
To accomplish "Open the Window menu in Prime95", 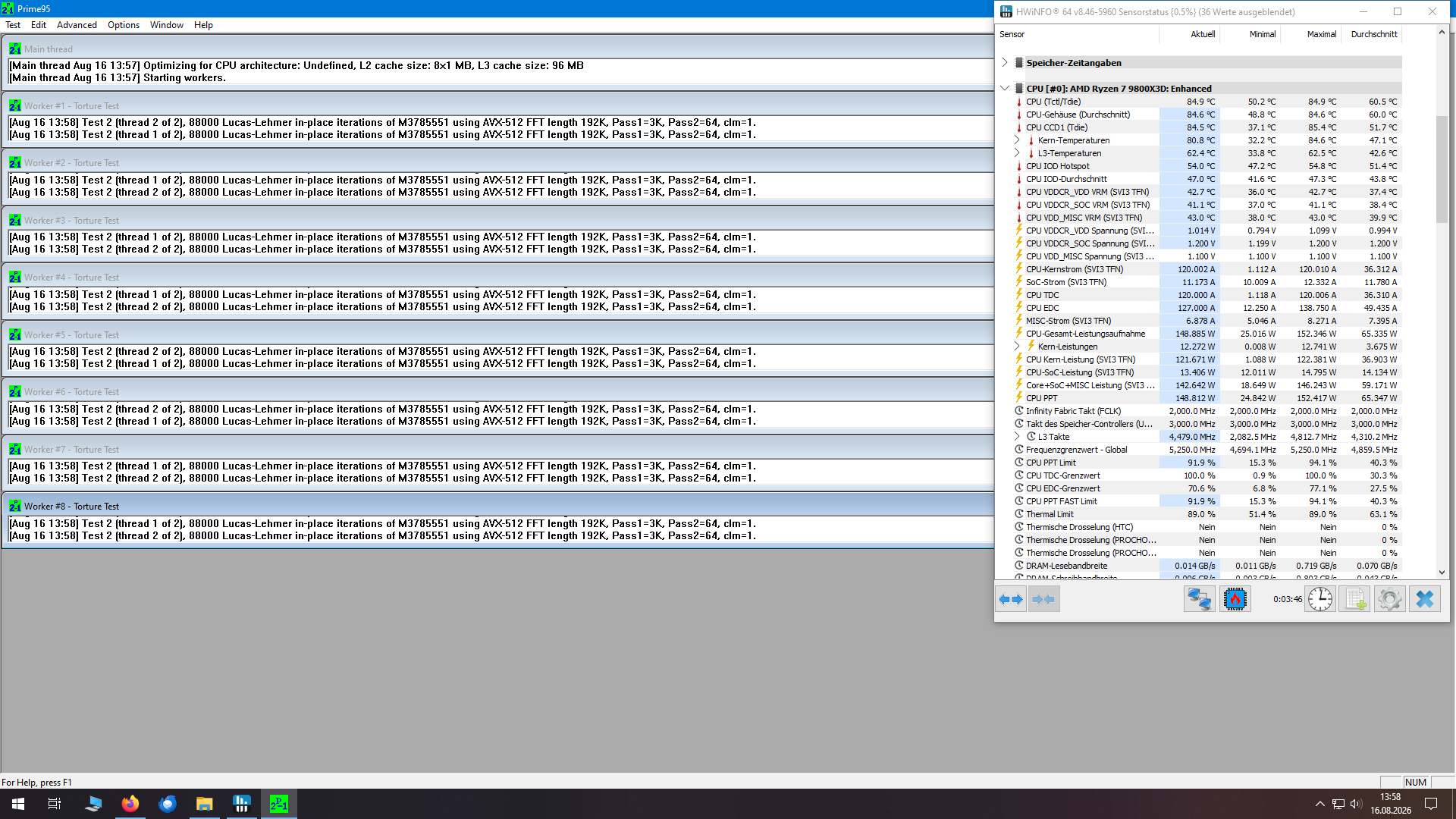I will [167, 25].
